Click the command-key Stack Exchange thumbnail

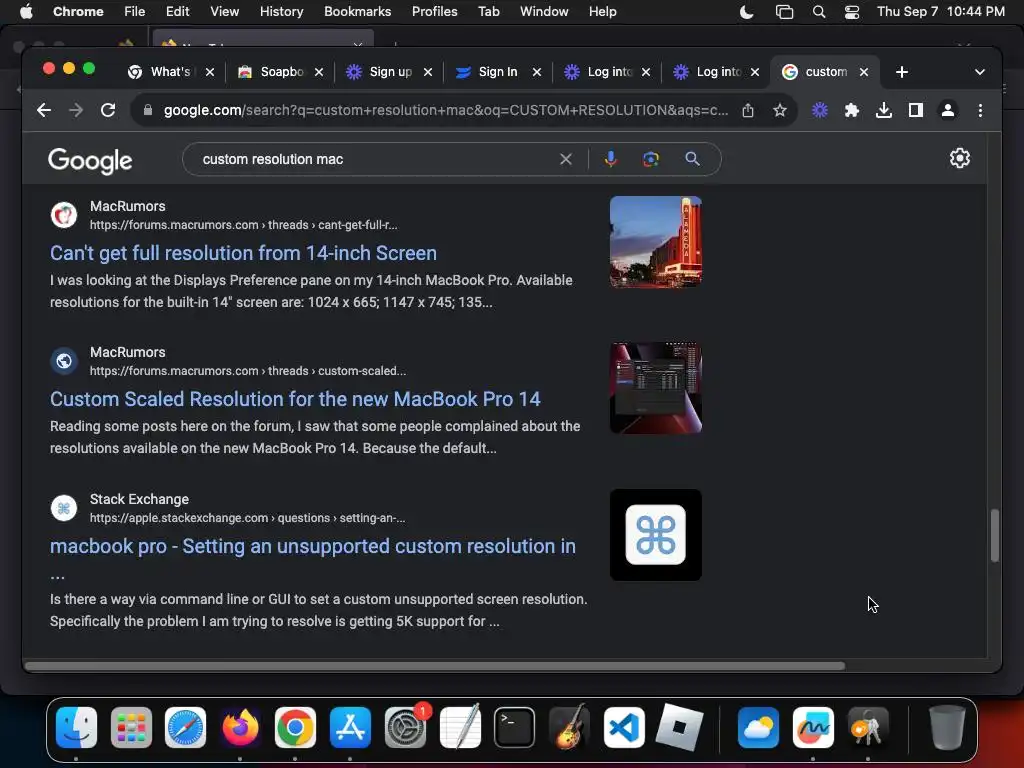point(656,535)
